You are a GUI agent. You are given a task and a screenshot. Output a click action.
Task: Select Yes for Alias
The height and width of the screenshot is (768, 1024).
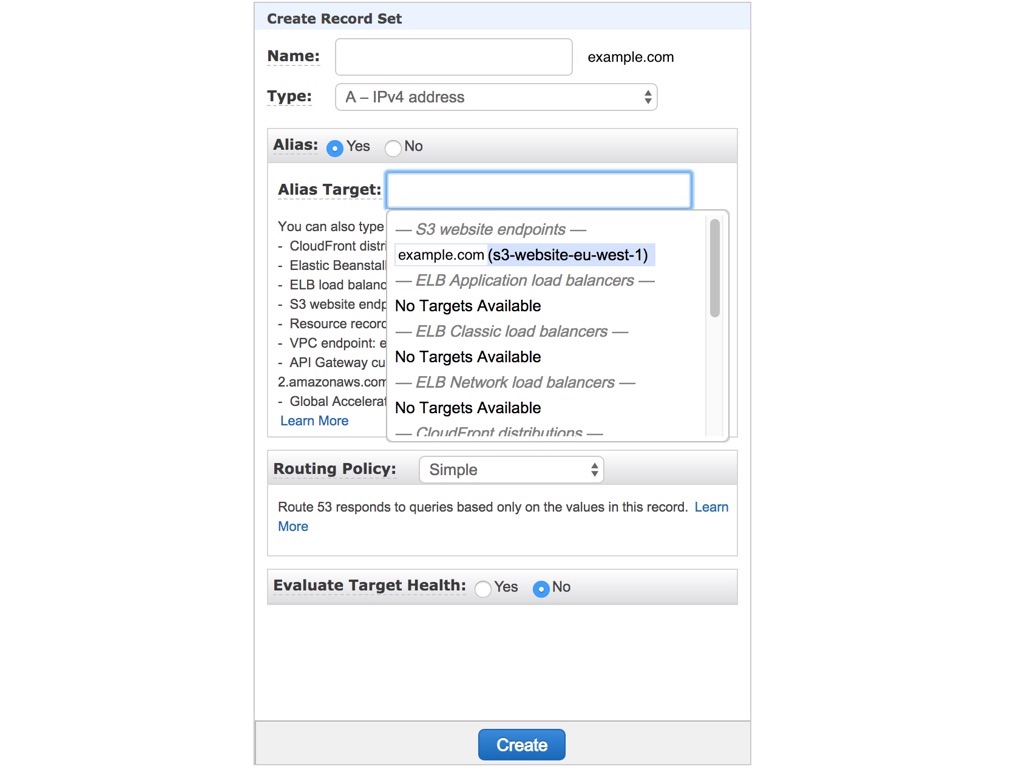[335, 148]
